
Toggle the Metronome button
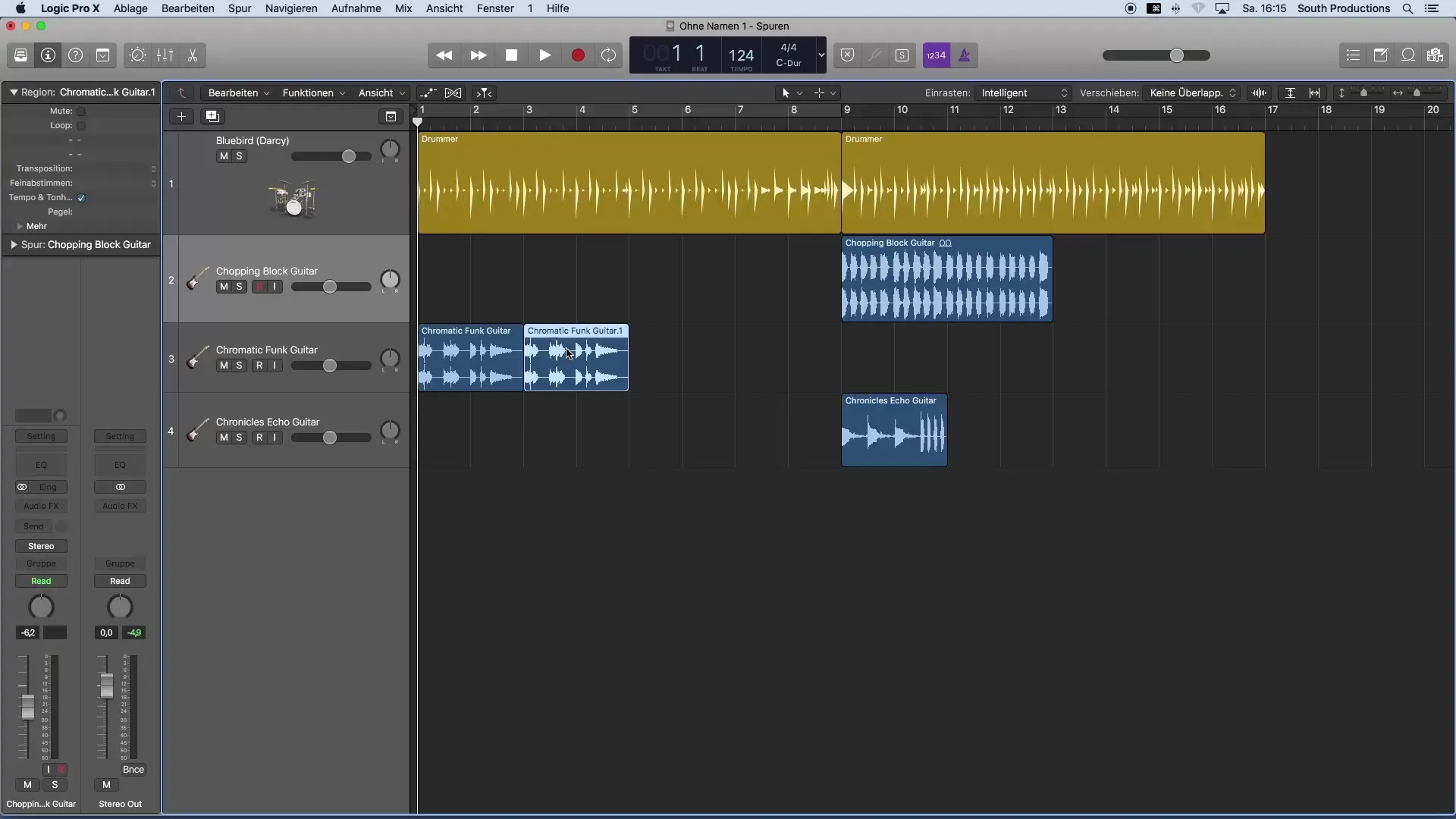965,55
